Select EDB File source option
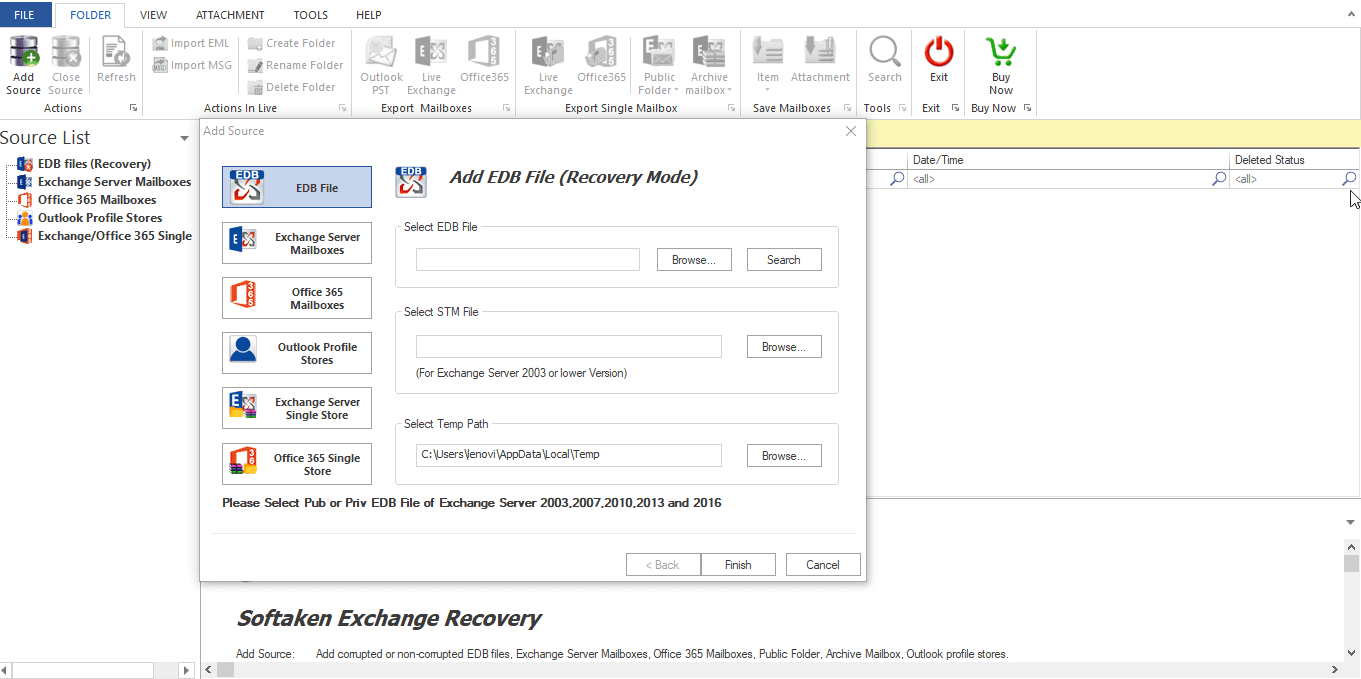The height and width of the screenshot is (679, 1361). (296, 187)
